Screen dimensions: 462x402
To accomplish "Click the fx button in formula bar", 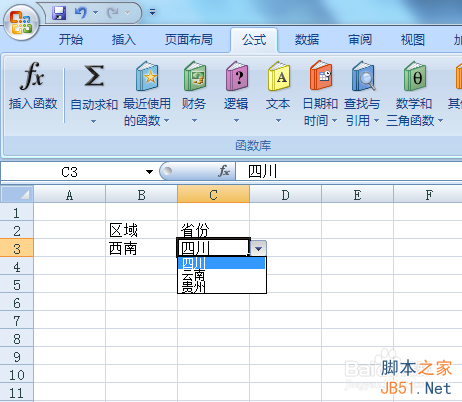I will [224, 171].
